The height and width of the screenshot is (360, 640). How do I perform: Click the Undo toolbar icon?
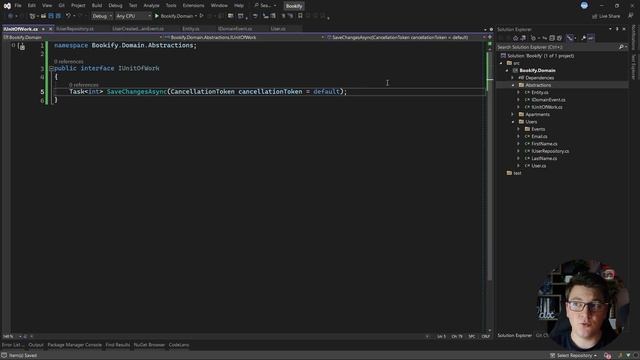click(68, 16)
